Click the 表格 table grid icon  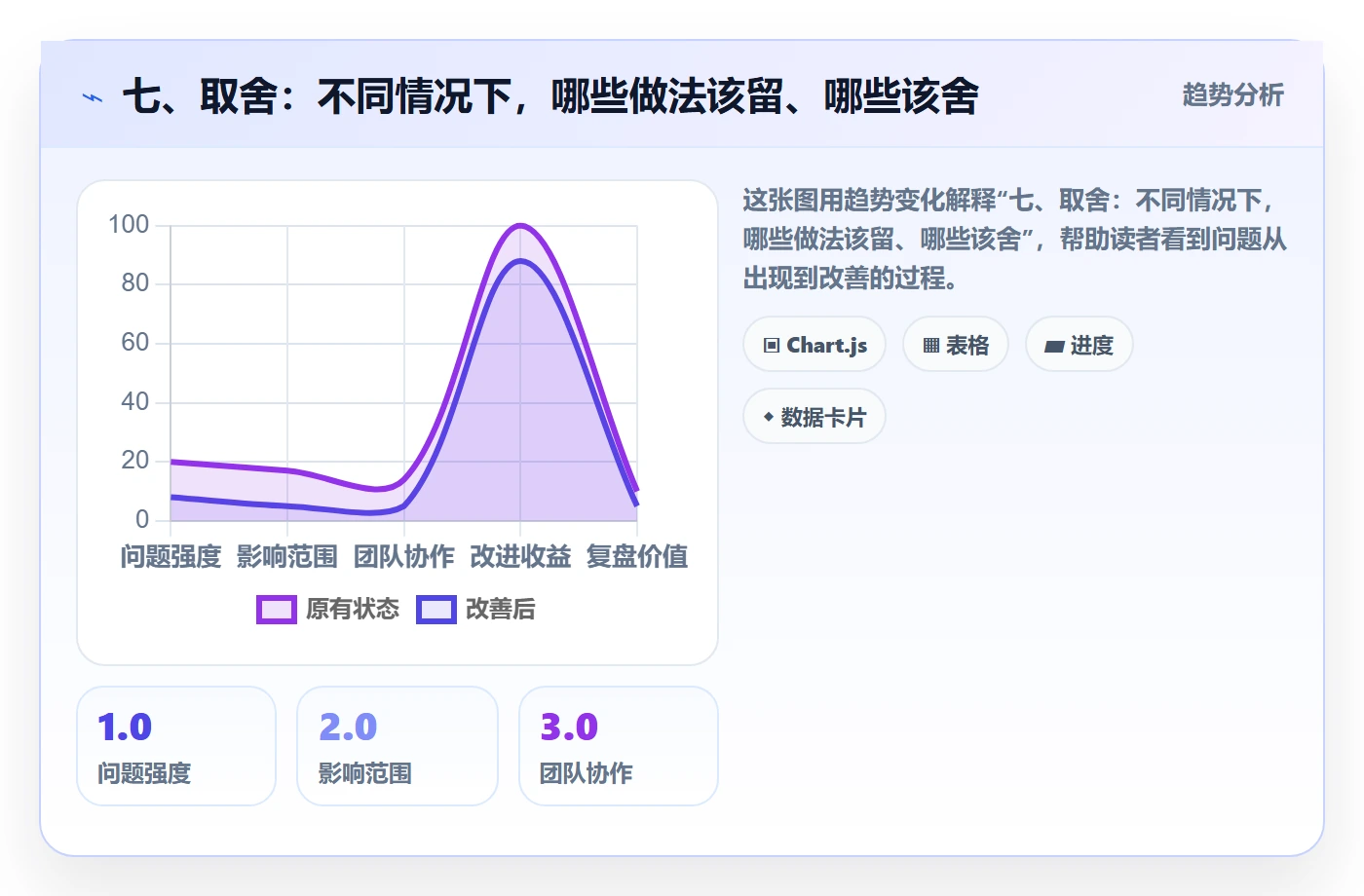point(931,346)
